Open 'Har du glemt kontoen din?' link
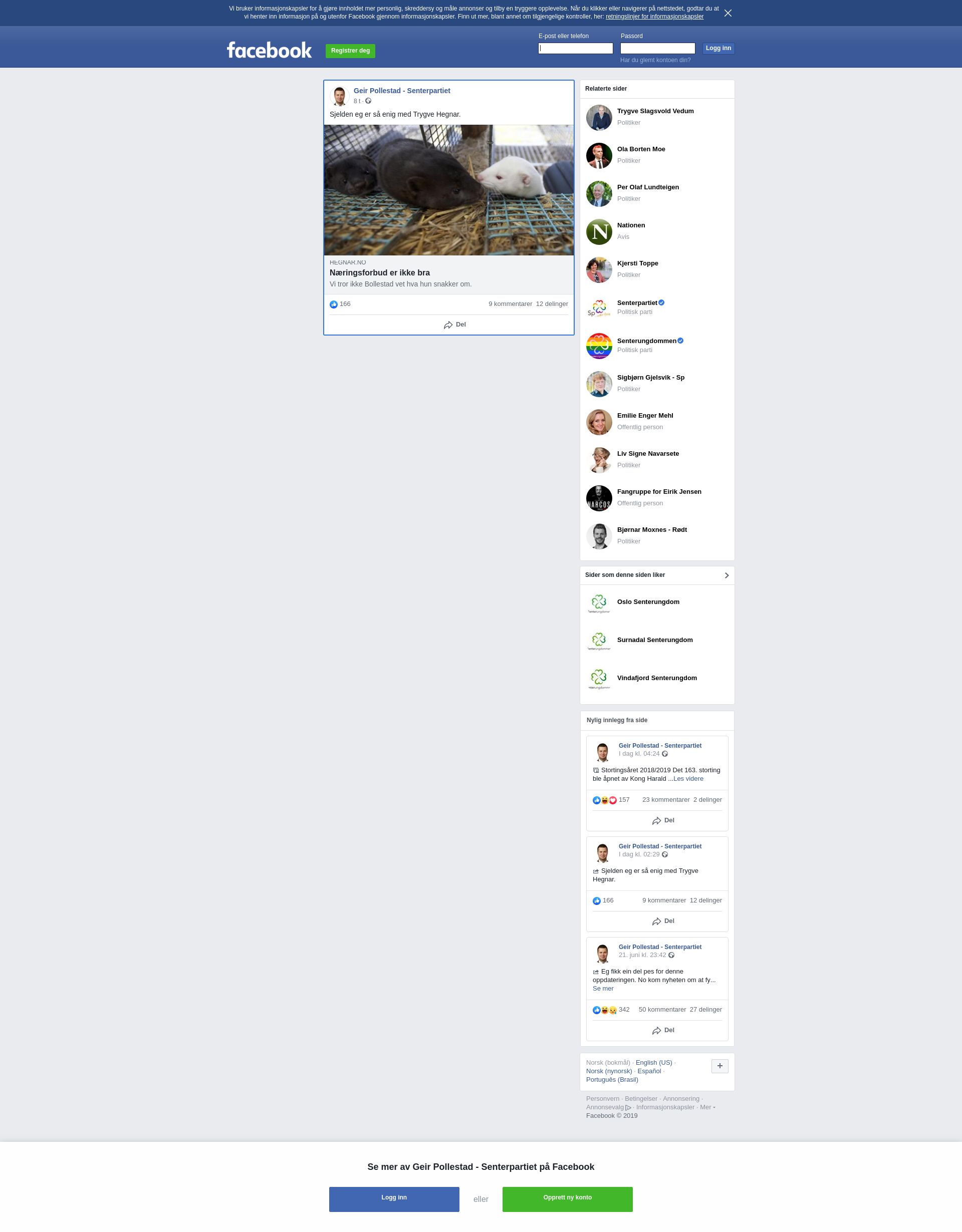 (x=655, y=61)
